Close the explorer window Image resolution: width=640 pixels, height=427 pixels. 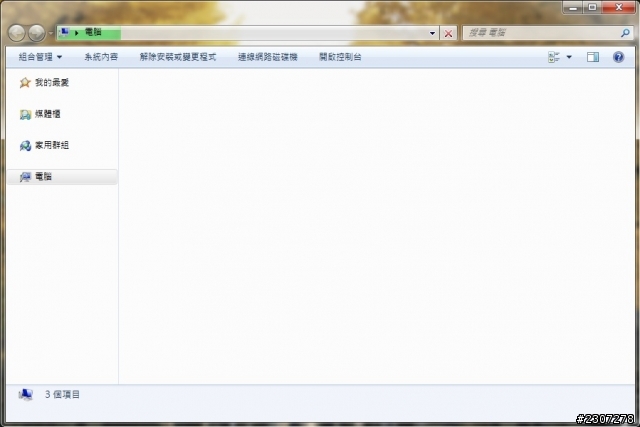point(618,7)
